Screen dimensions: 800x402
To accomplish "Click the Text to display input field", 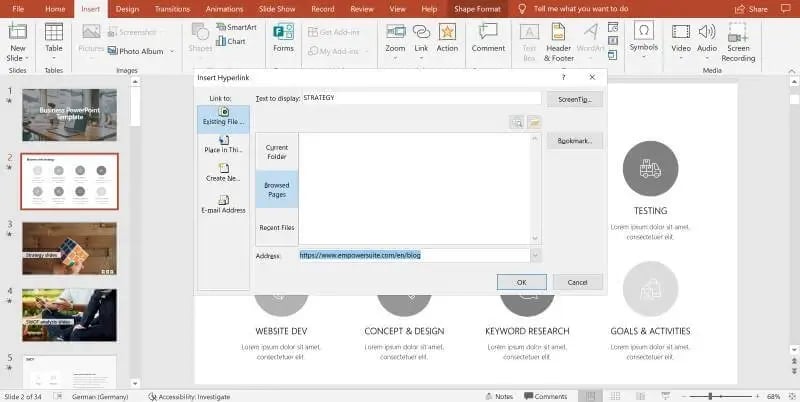I will [420, 98].
